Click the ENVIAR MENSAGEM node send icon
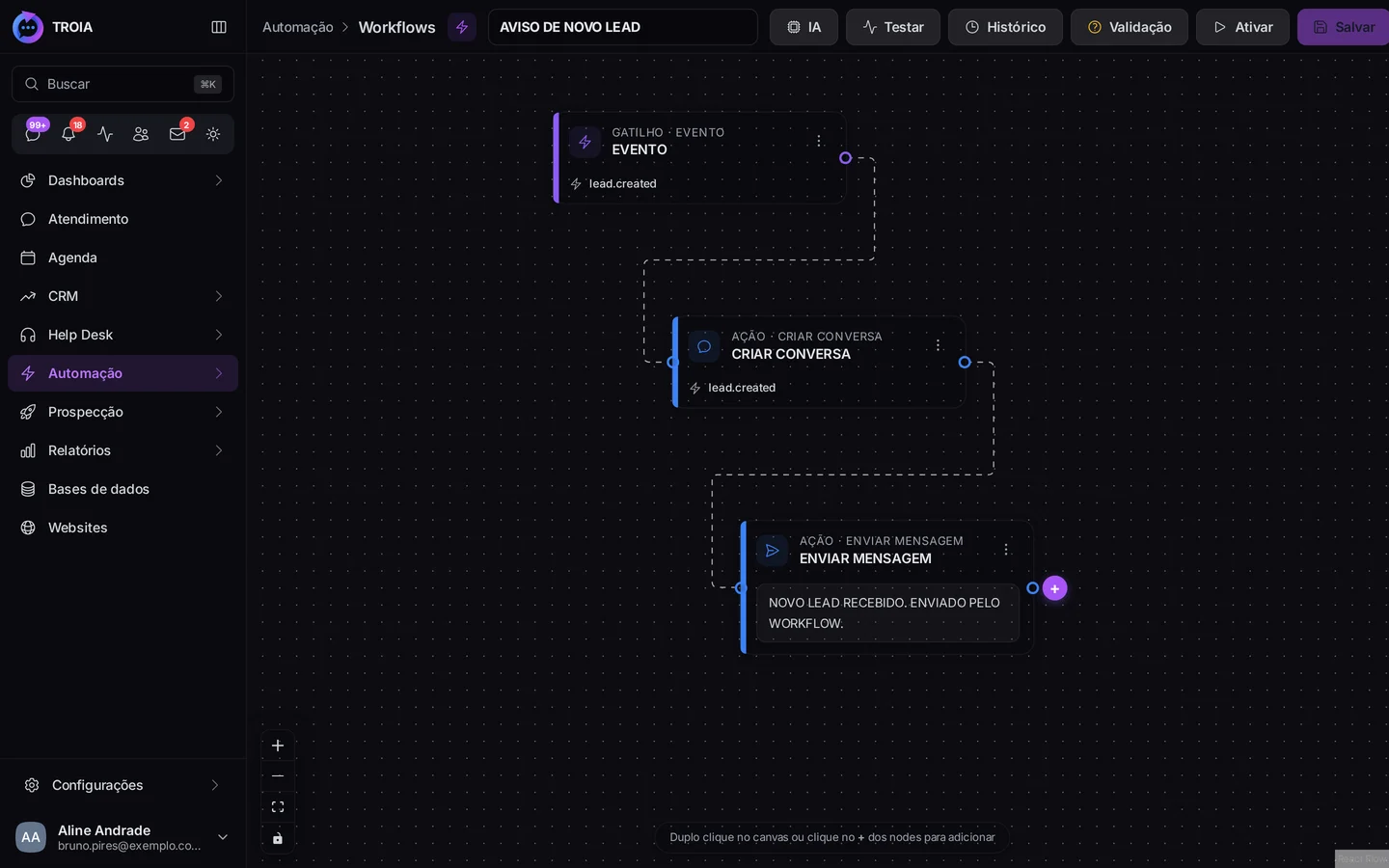The image size is (1389, 868). [772, 551]
